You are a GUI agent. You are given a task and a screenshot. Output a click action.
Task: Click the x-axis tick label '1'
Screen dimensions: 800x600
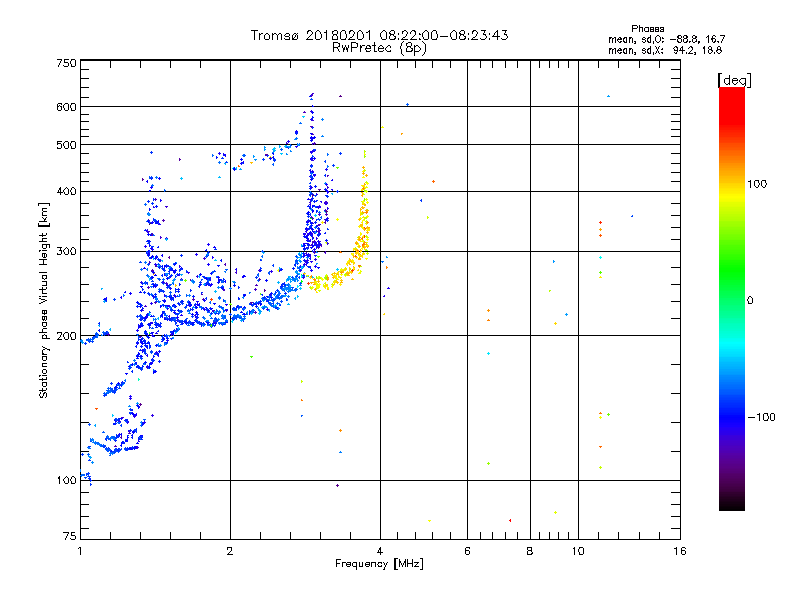click(80, 551)
